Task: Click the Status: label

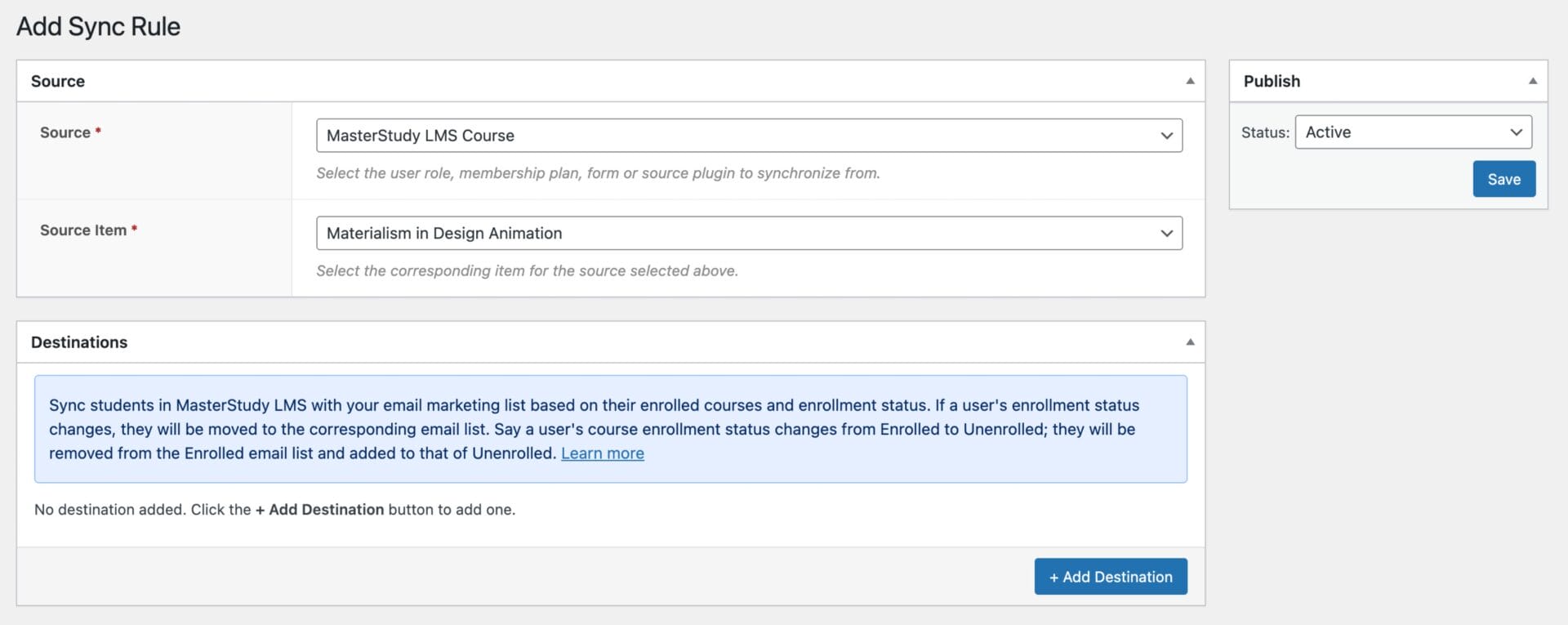Action: click(1265, 132)
